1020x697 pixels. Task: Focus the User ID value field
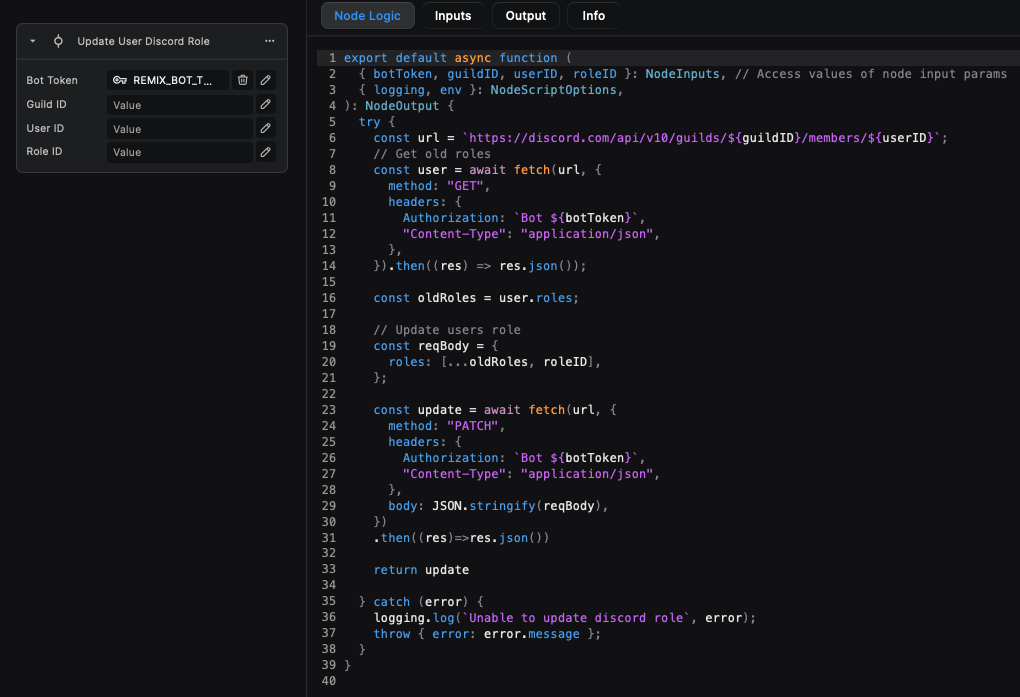180,129
